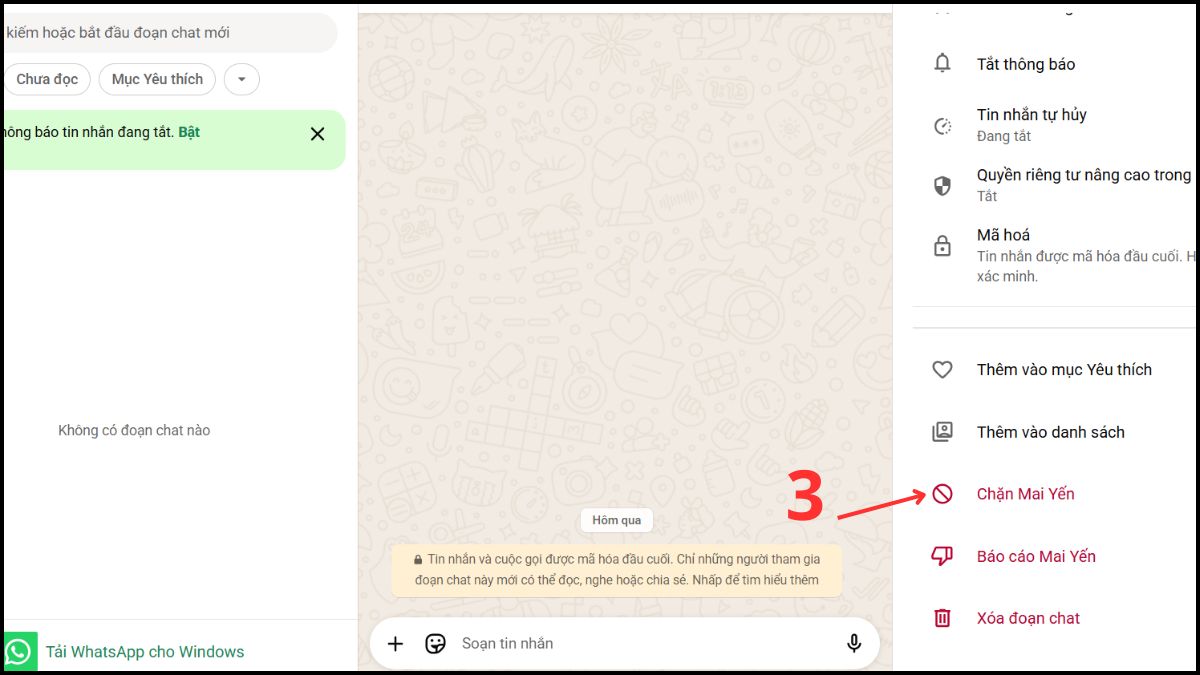Choose Chặn Mai Yến from the menu
The image size is (1200, 675).
tap(1025, 493)
